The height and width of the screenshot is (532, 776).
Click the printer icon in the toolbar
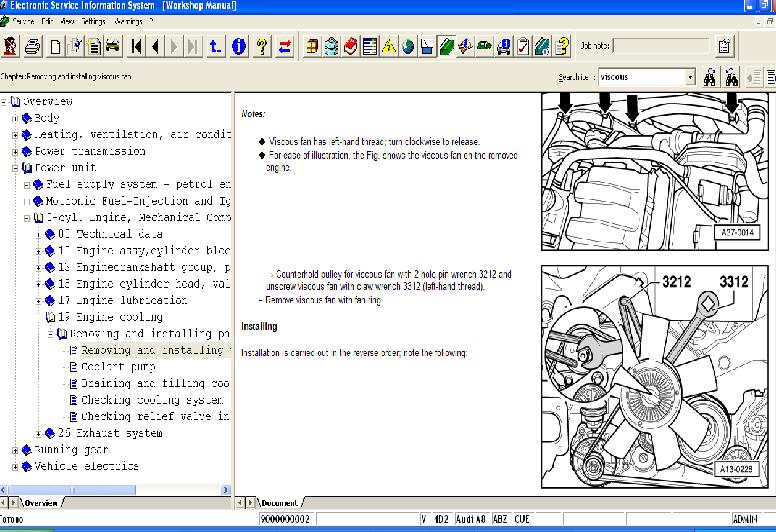(33, 46)
